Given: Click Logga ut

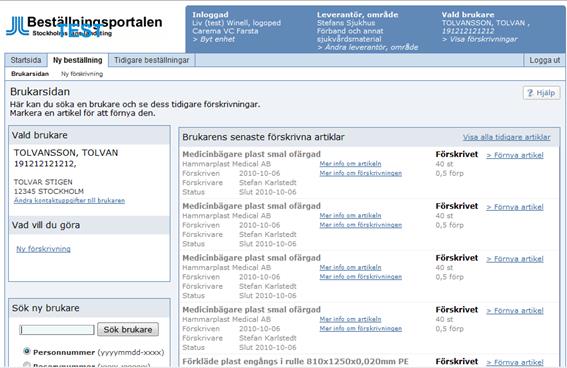Looking at the screenshot, I should point(545,60).
